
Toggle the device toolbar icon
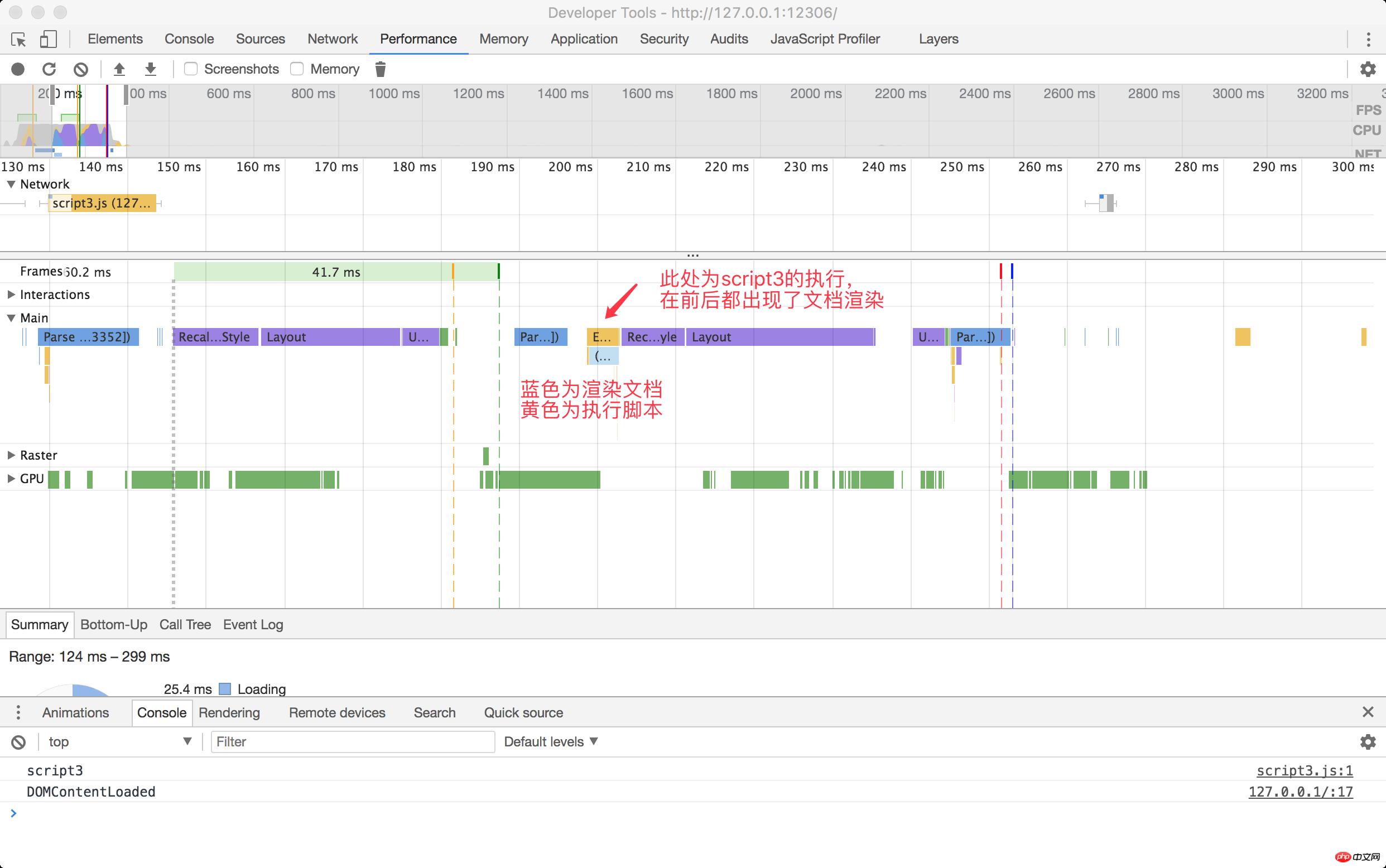coord(48,39)
